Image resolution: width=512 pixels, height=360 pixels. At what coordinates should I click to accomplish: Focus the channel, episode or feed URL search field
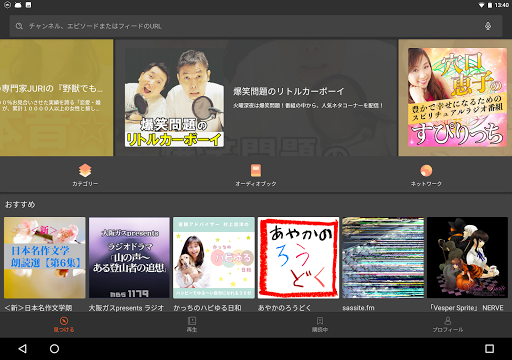click(256, 26)
